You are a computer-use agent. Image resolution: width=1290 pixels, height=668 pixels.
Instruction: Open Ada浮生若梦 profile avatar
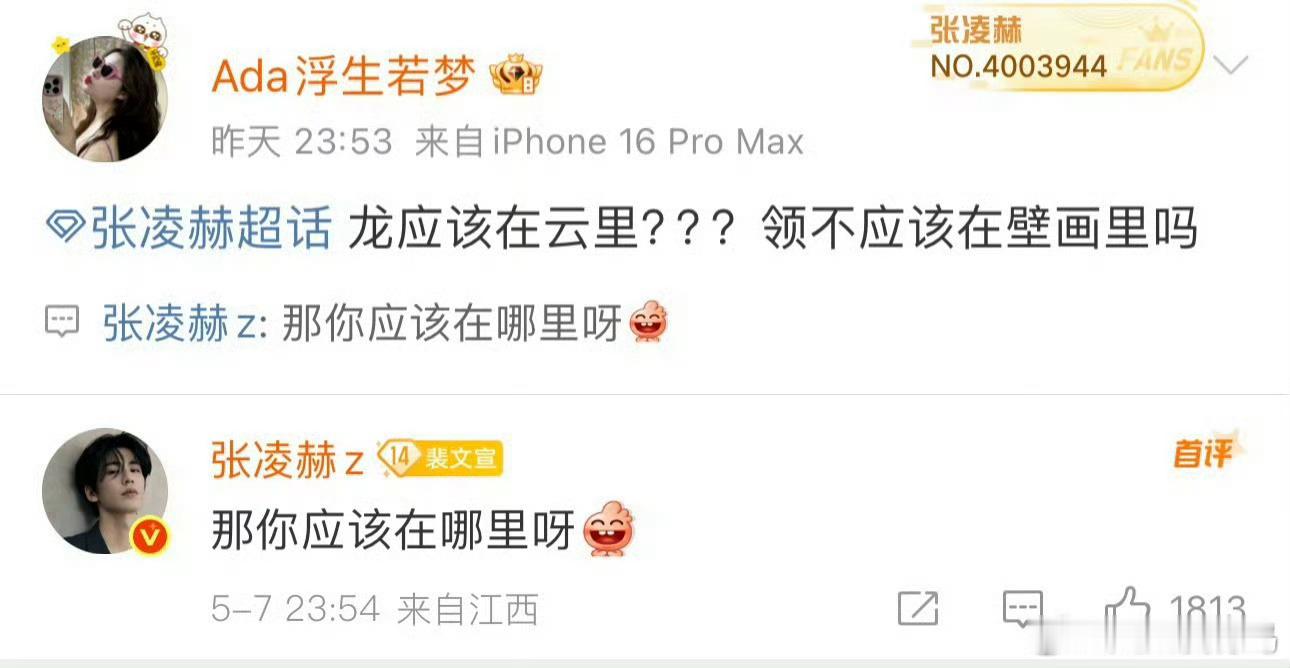104,97
